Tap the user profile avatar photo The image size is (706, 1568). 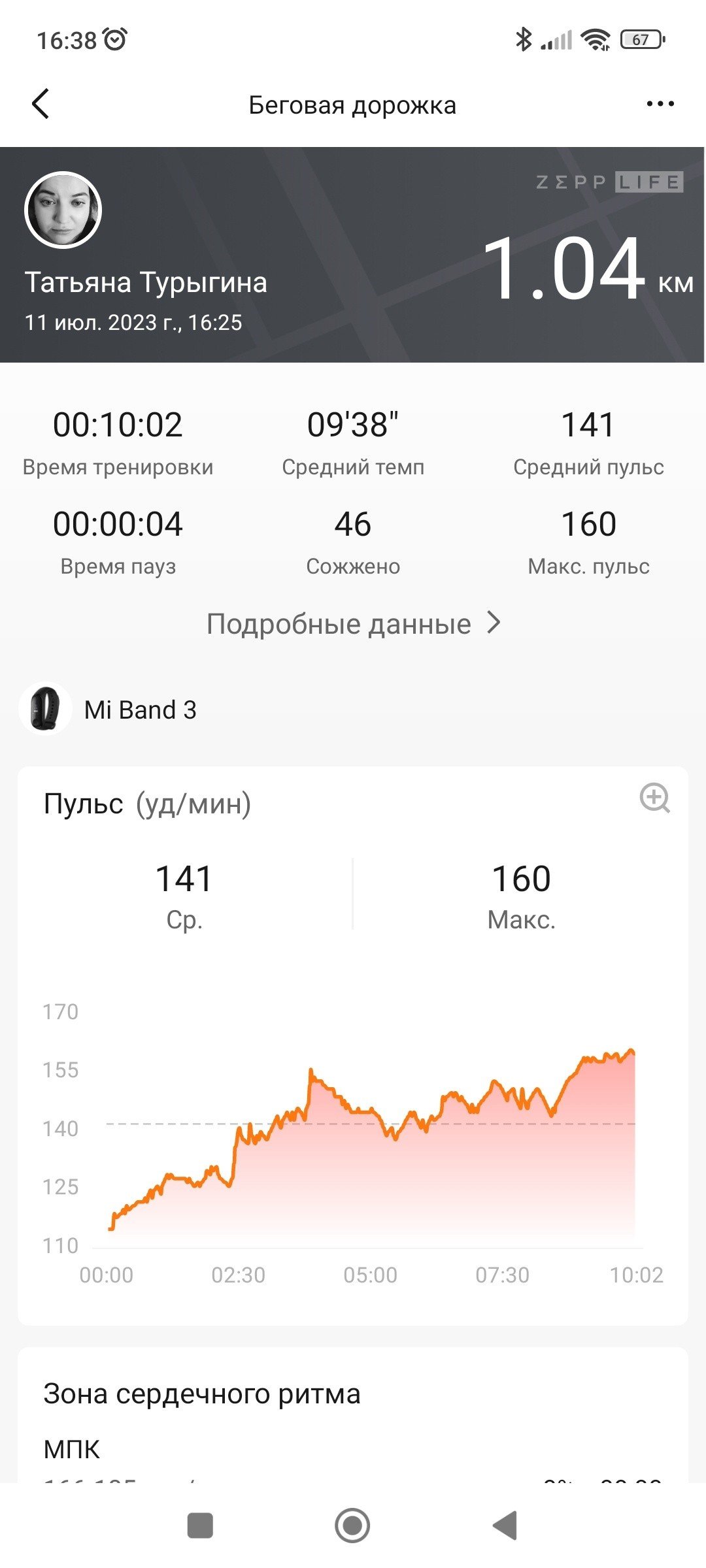click(63, 210)
